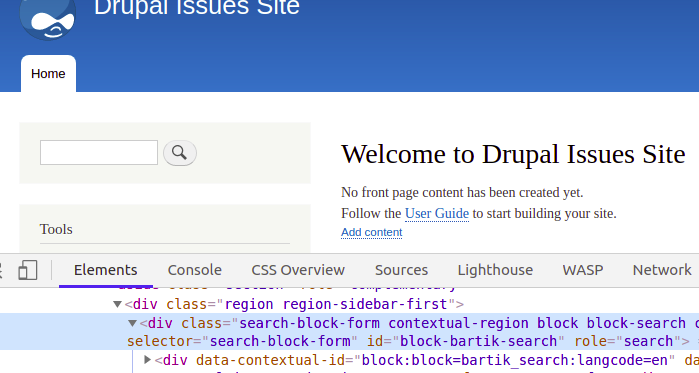Open the Lighthouse tab

coord(495,270)
